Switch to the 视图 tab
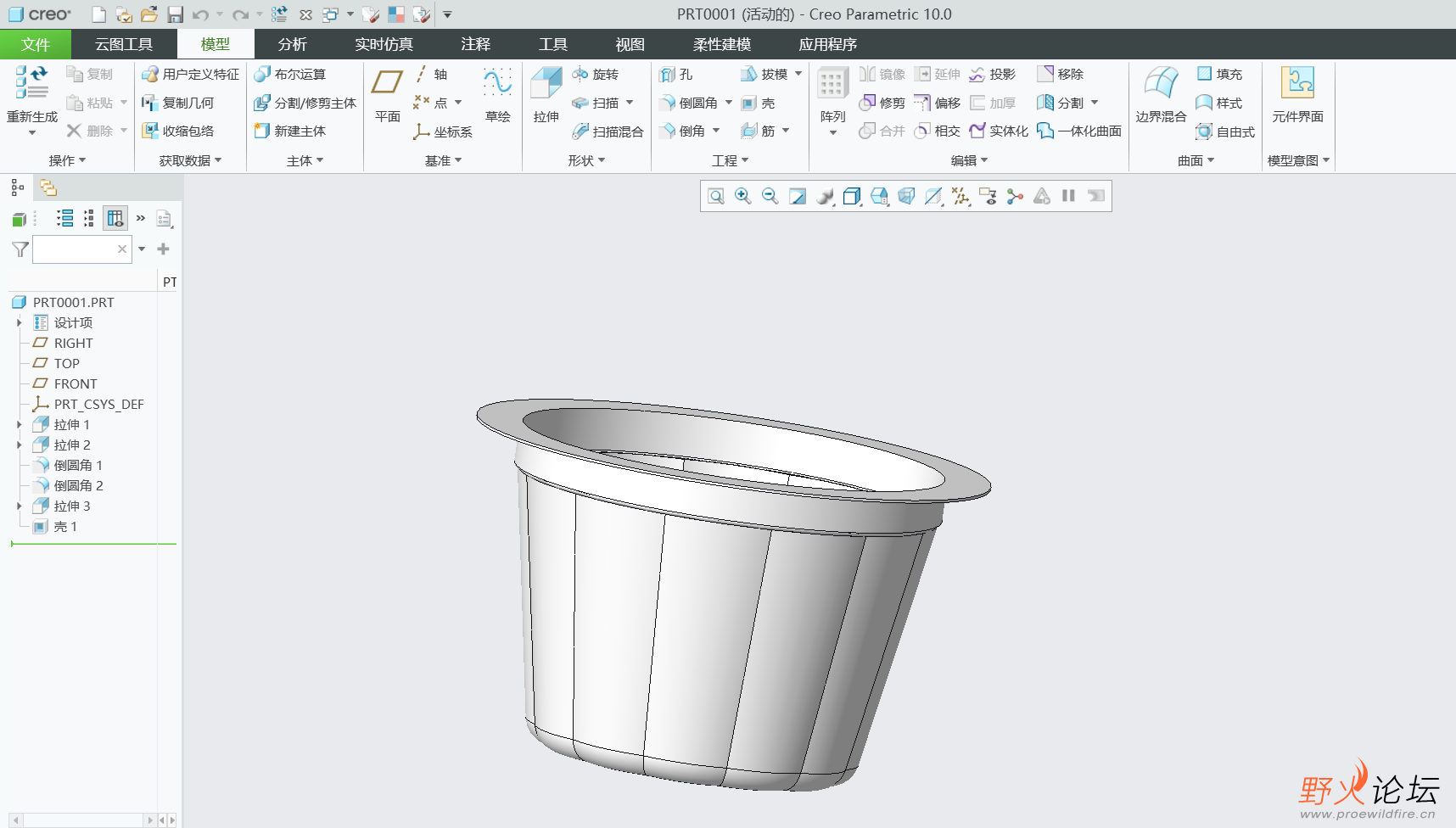1456x828 pixels. point(630,44)
